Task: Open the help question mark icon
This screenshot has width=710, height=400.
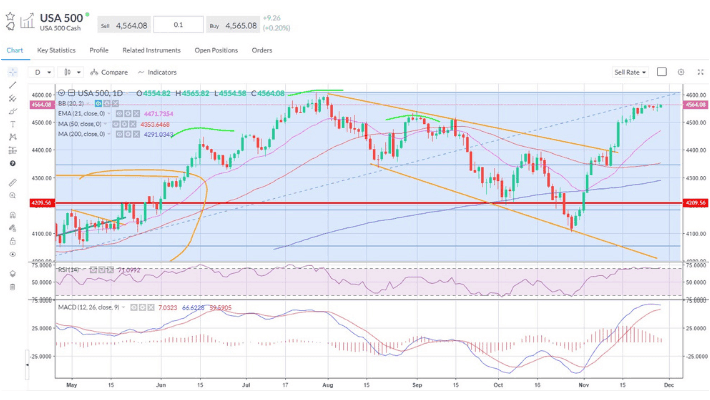Action: (12, 164)
